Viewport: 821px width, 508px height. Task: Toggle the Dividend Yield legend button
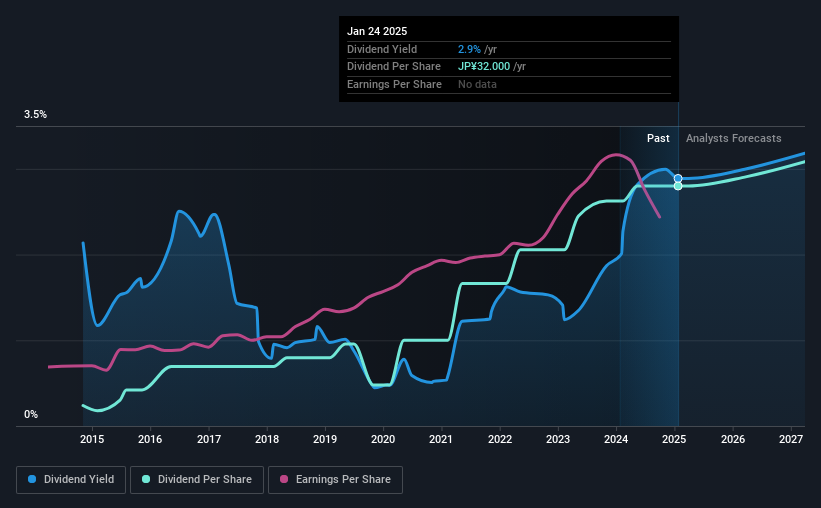[x=71, y=480]
